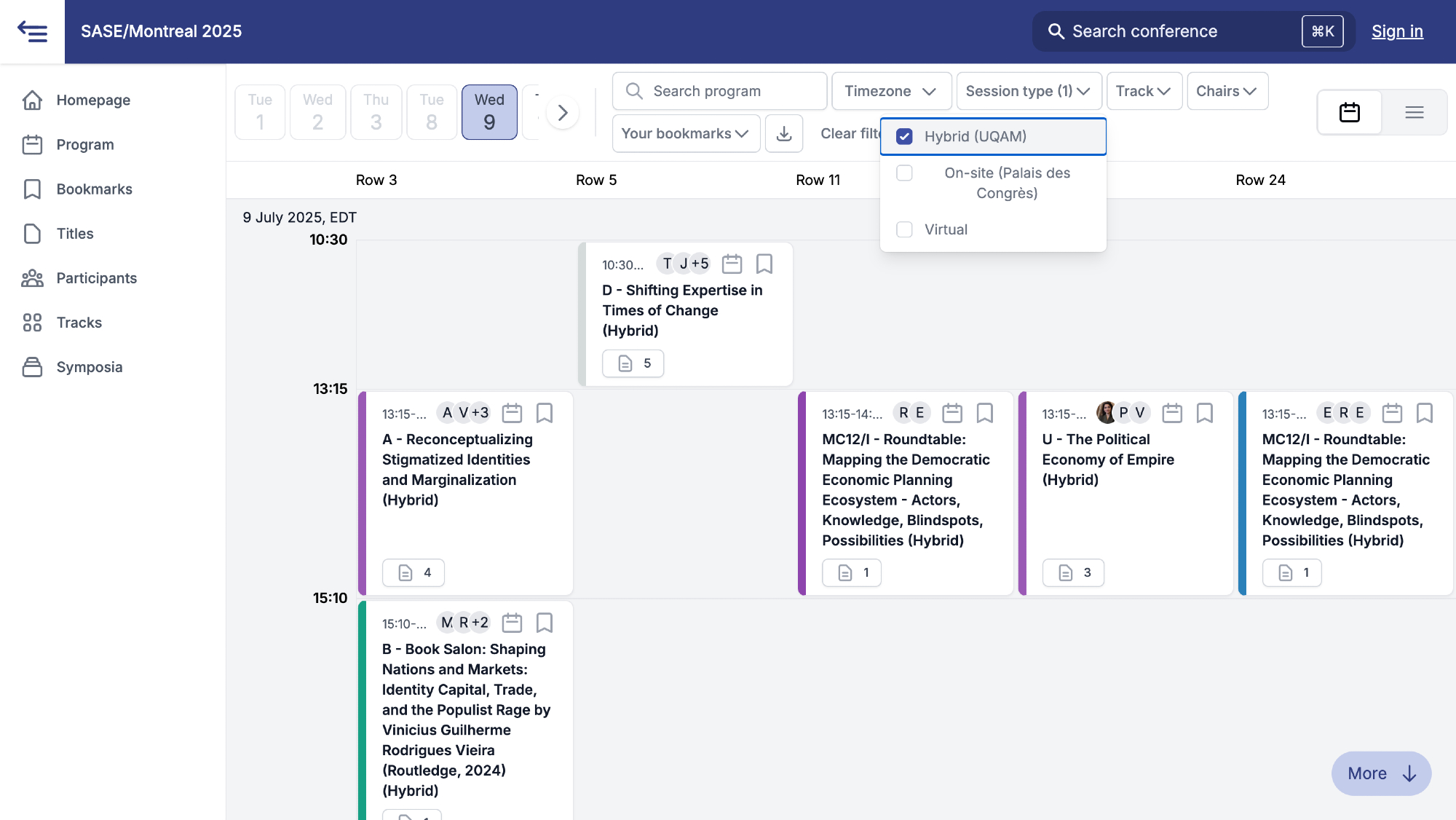Check On-site (Palais des Congrès) option

(x=904, y=173)
